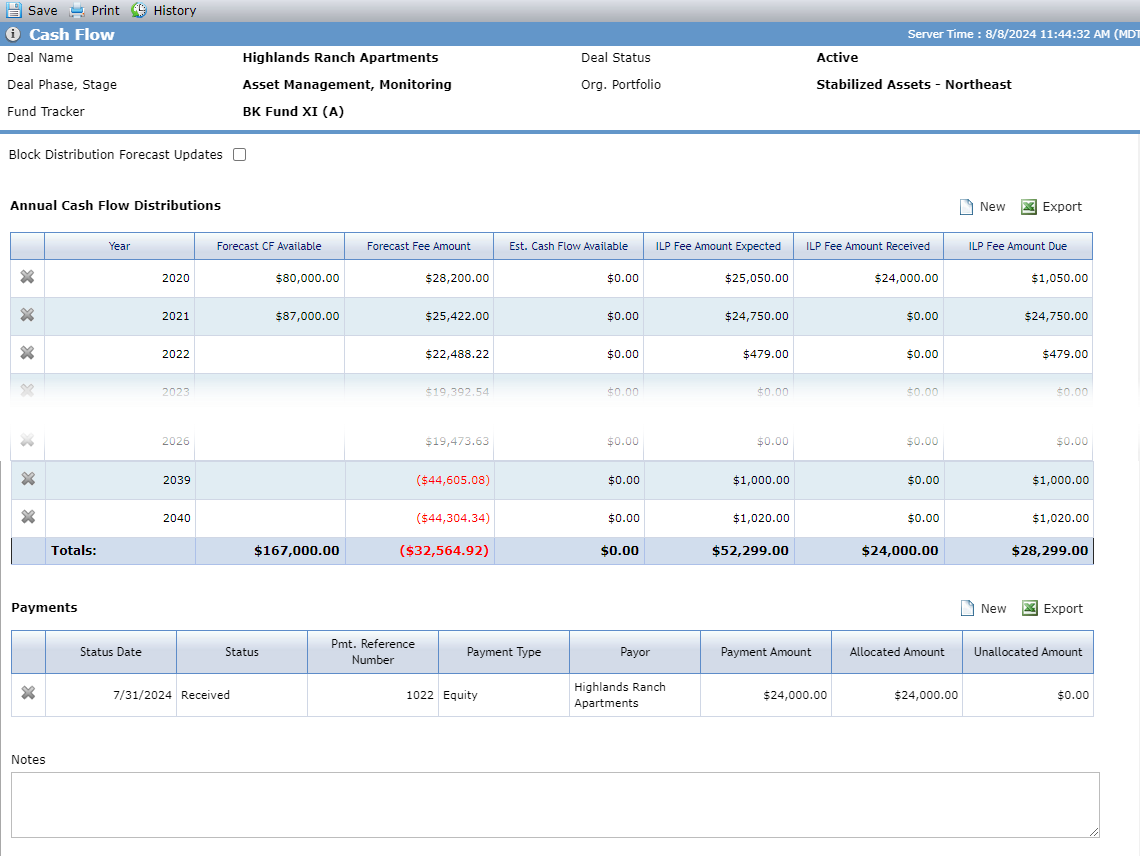Select the $25,050.00 fee expected cell
The width and height of the screenshot is (1140, 856).
(x=718, y=279)
